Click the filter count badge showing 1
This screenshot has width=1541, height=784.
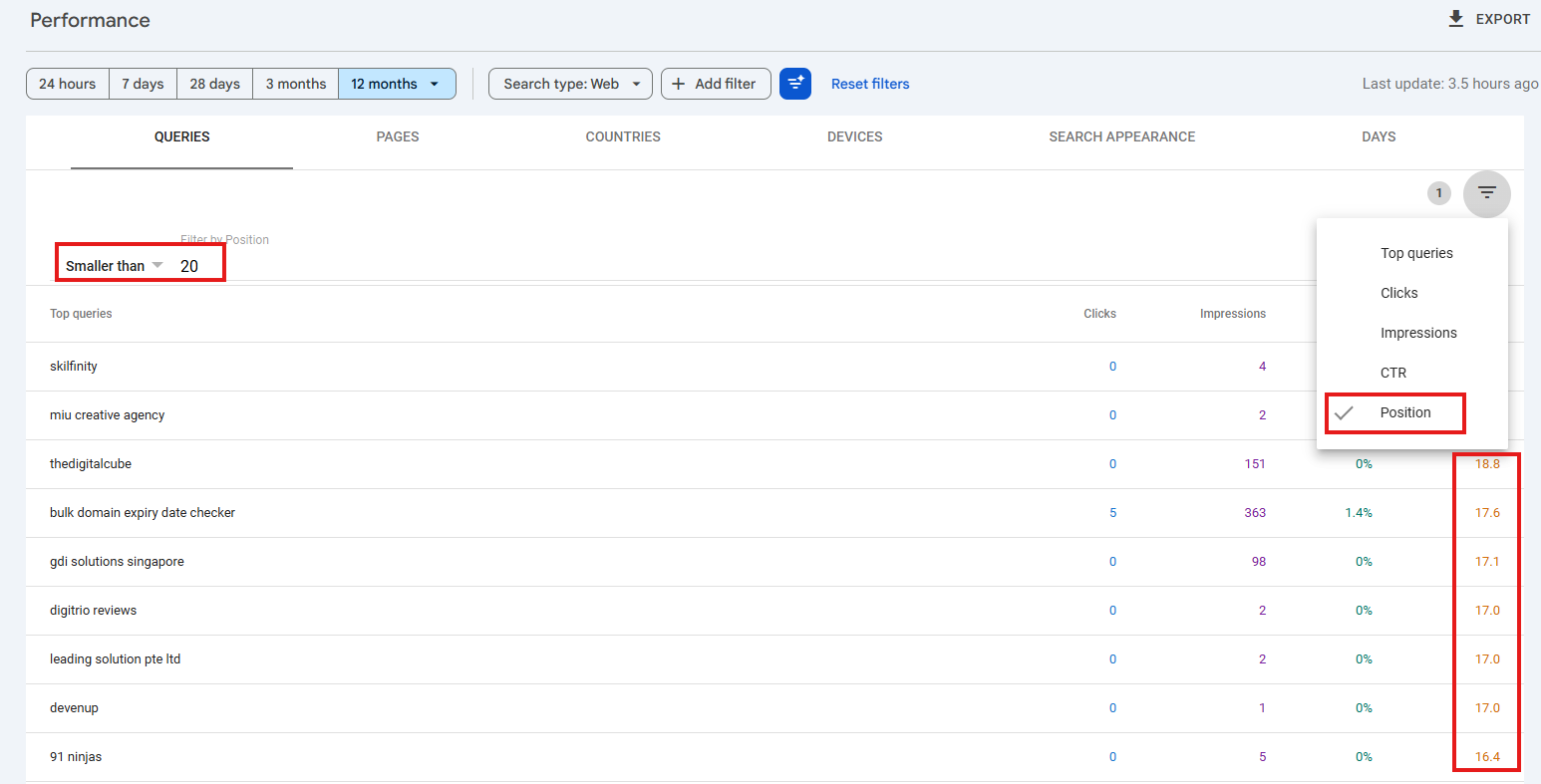point(1438,193)
